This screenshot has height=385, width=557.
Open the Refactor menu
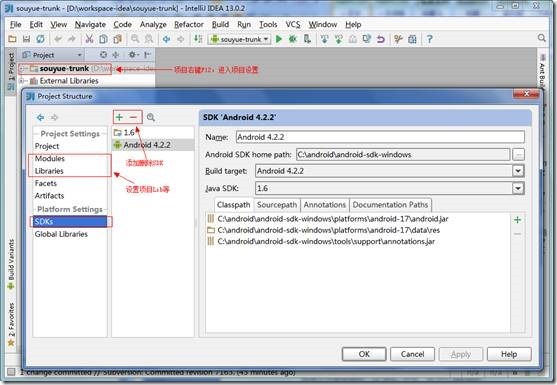189,25
